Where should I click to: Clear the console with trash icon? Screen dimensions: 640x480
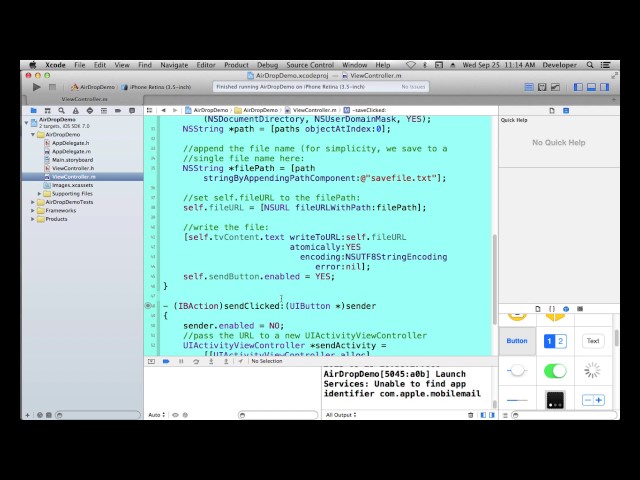(x=470, y=415)
